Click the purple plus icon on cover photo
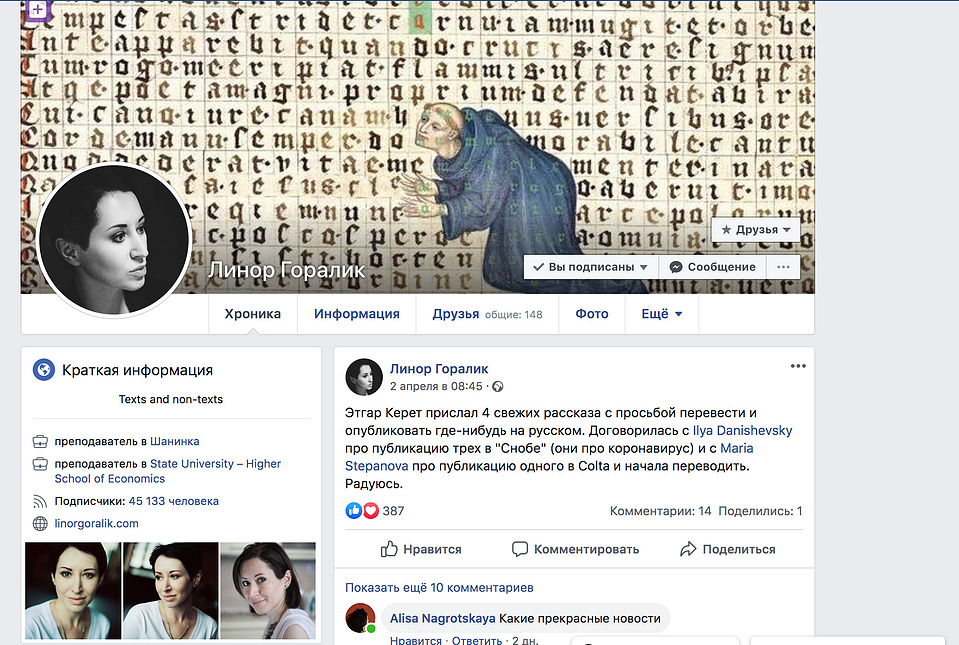Image resolution: width=959 pixels, height=645 pixels. pyautogui.click(x=37, y=9)
